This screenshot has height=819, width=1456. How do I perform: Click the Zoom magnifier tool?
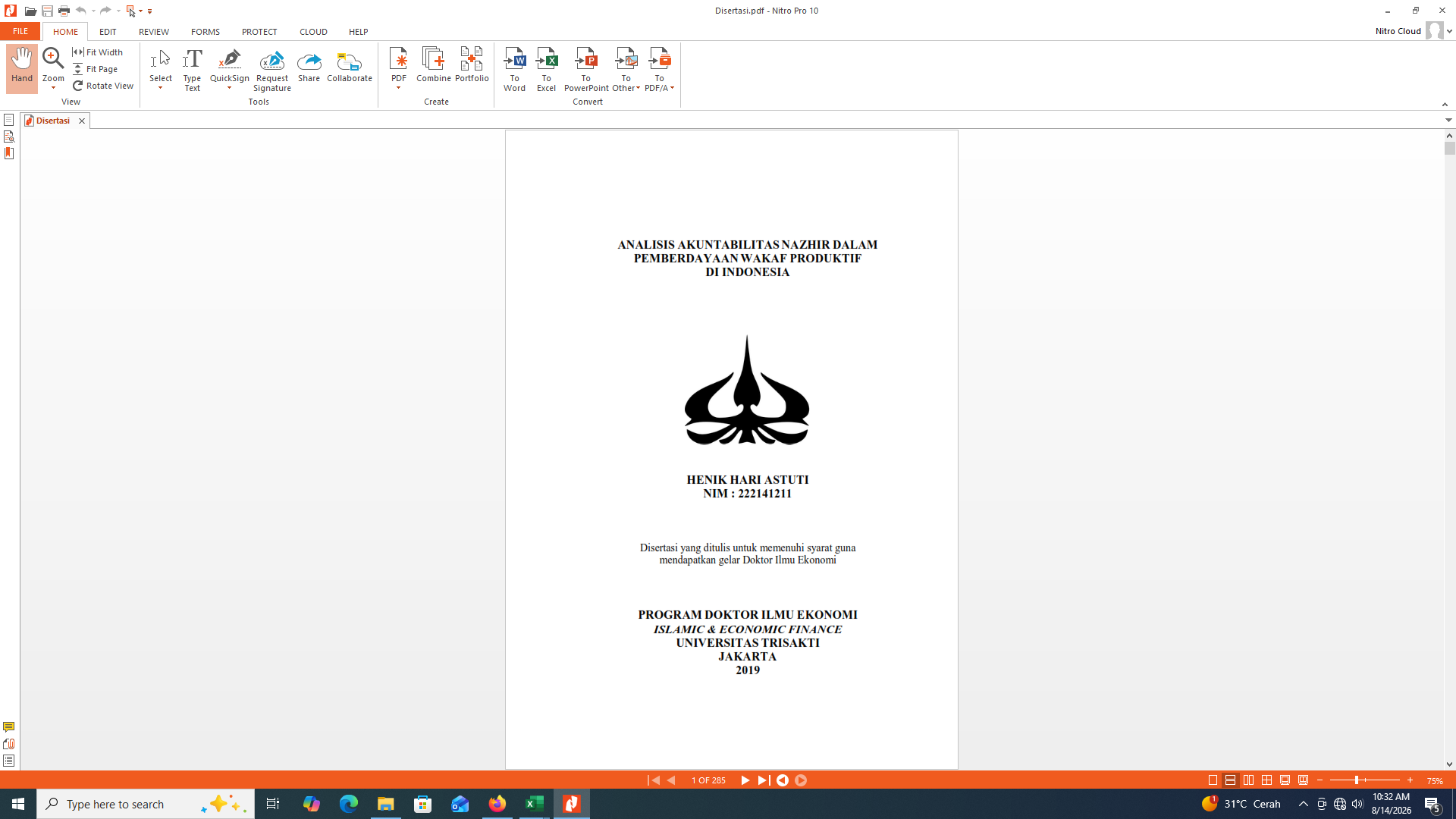coord(53,59)
